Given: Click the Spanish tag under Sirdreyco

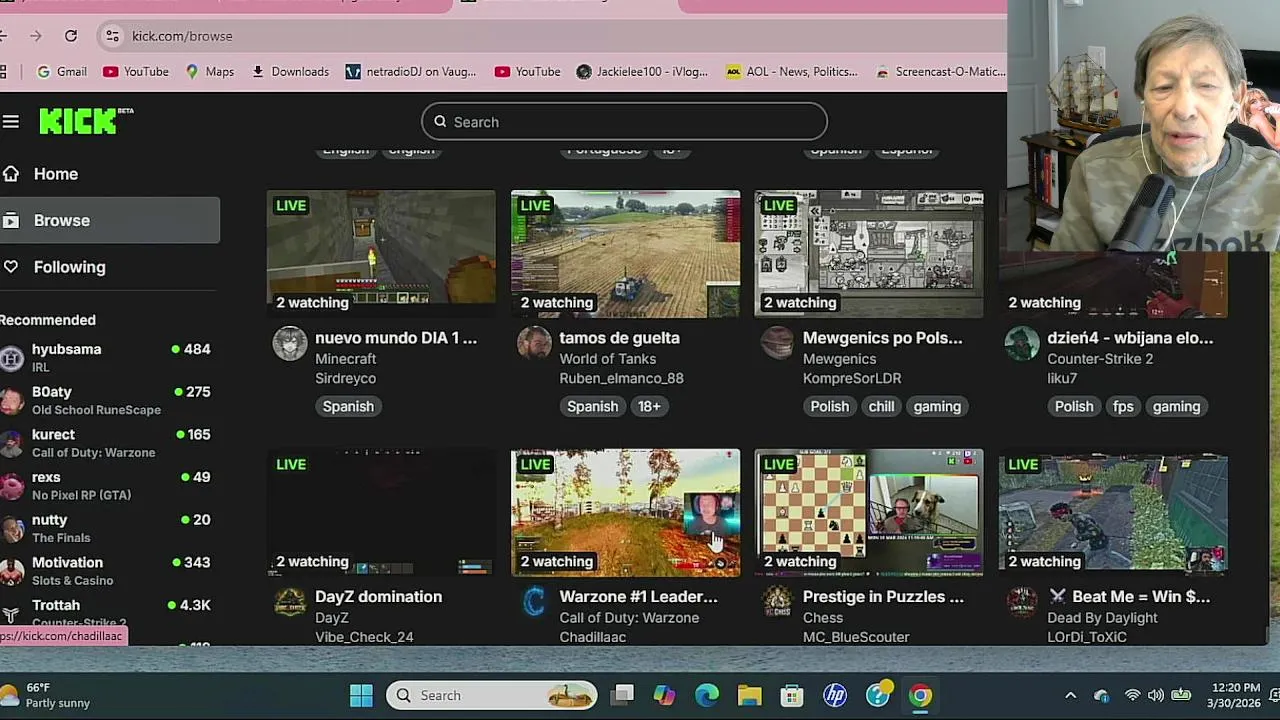Looking at the screenshot, I should [348, 407].
